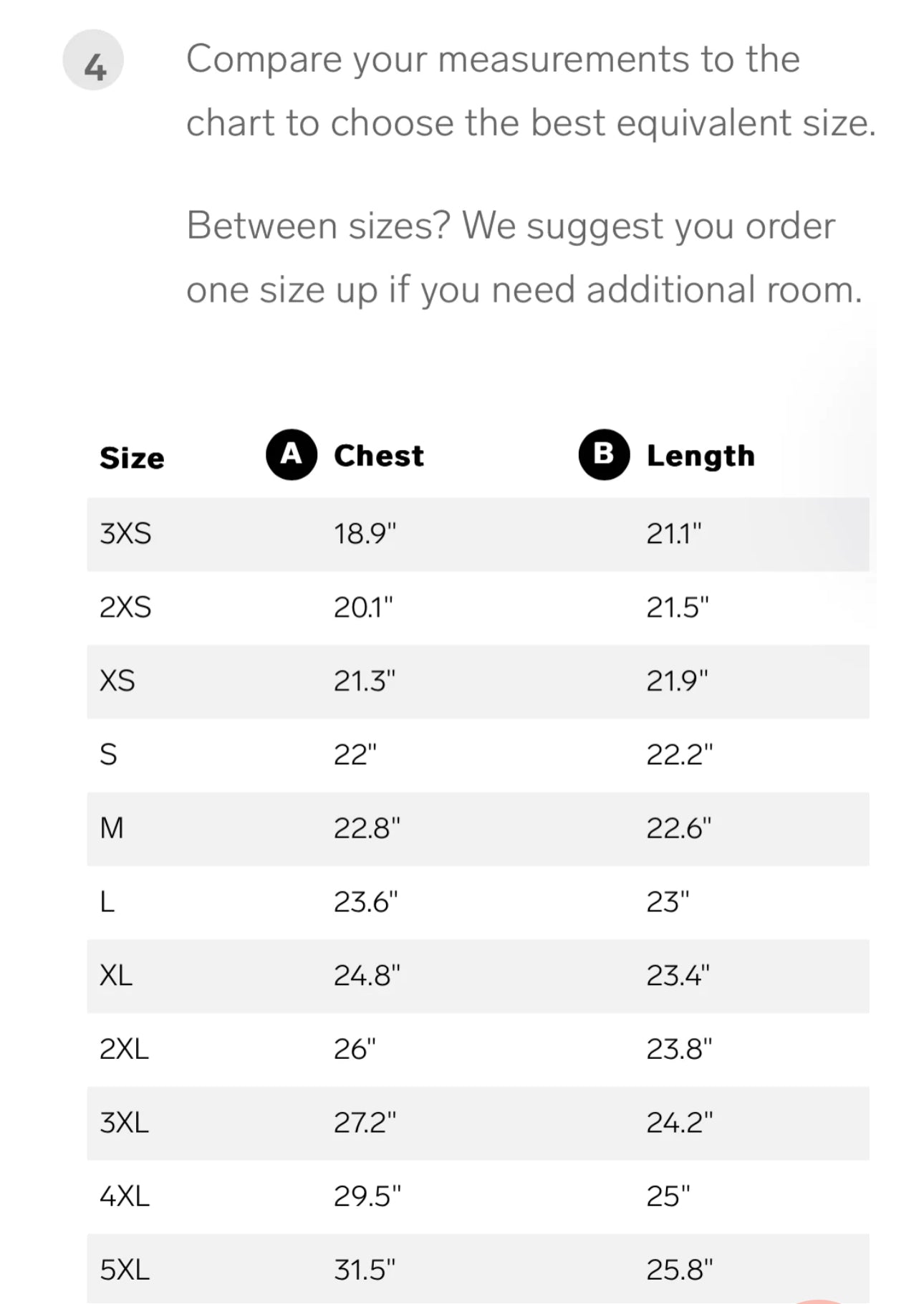Click the black circled B icon

[x=604, y=455]
